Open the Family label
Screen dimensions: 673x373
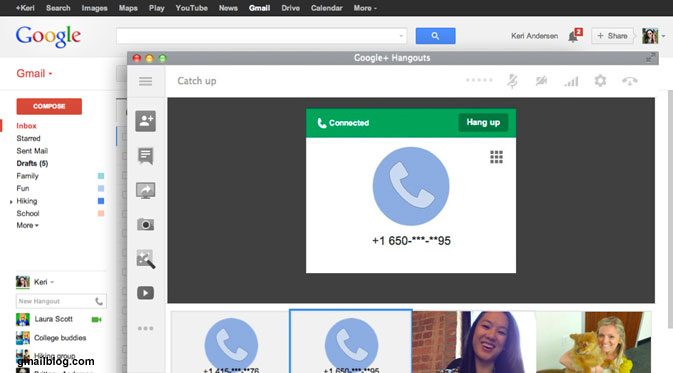point(27,176)
